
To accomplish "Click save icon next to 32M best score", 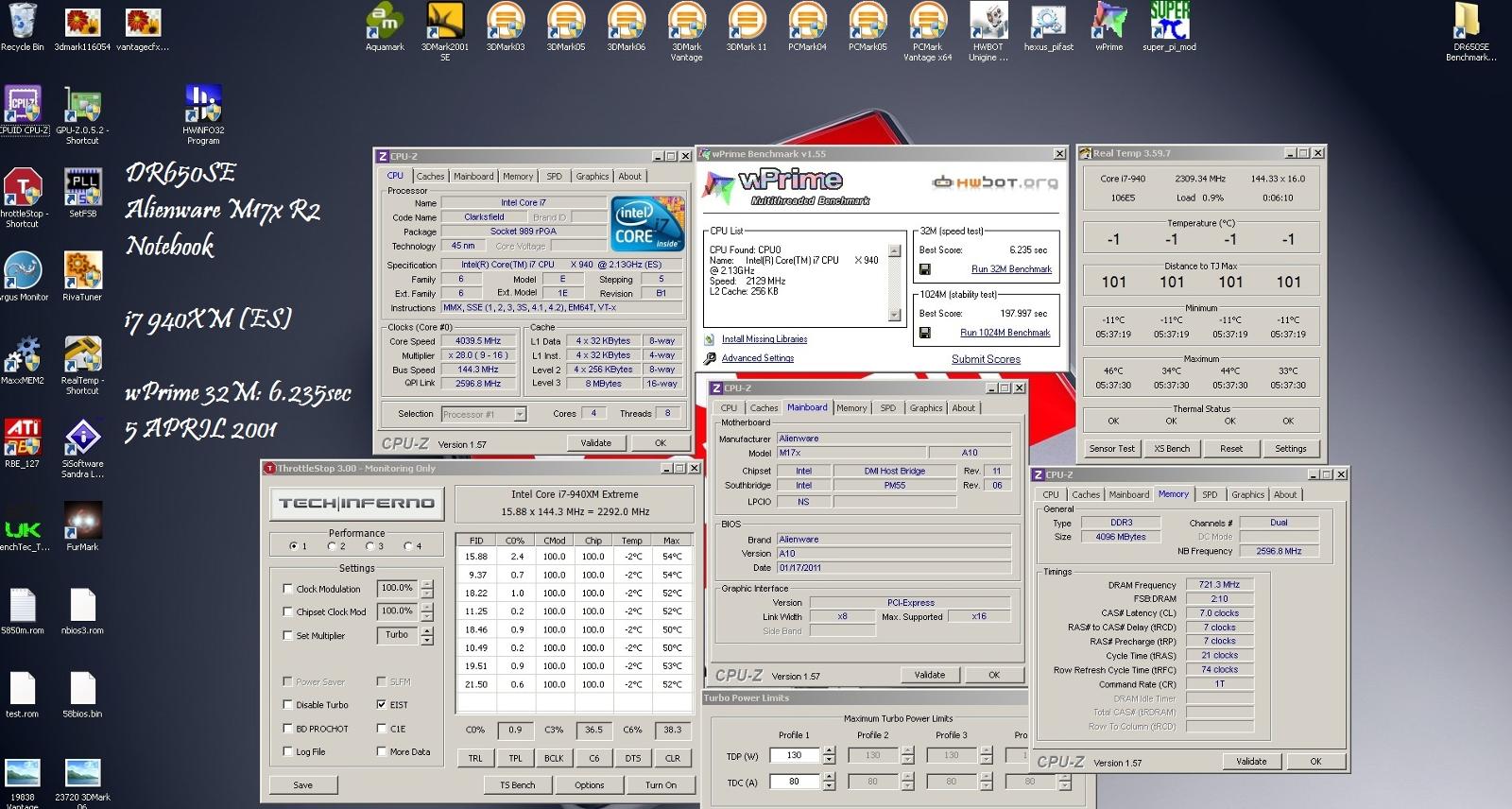I will point(925,269).
